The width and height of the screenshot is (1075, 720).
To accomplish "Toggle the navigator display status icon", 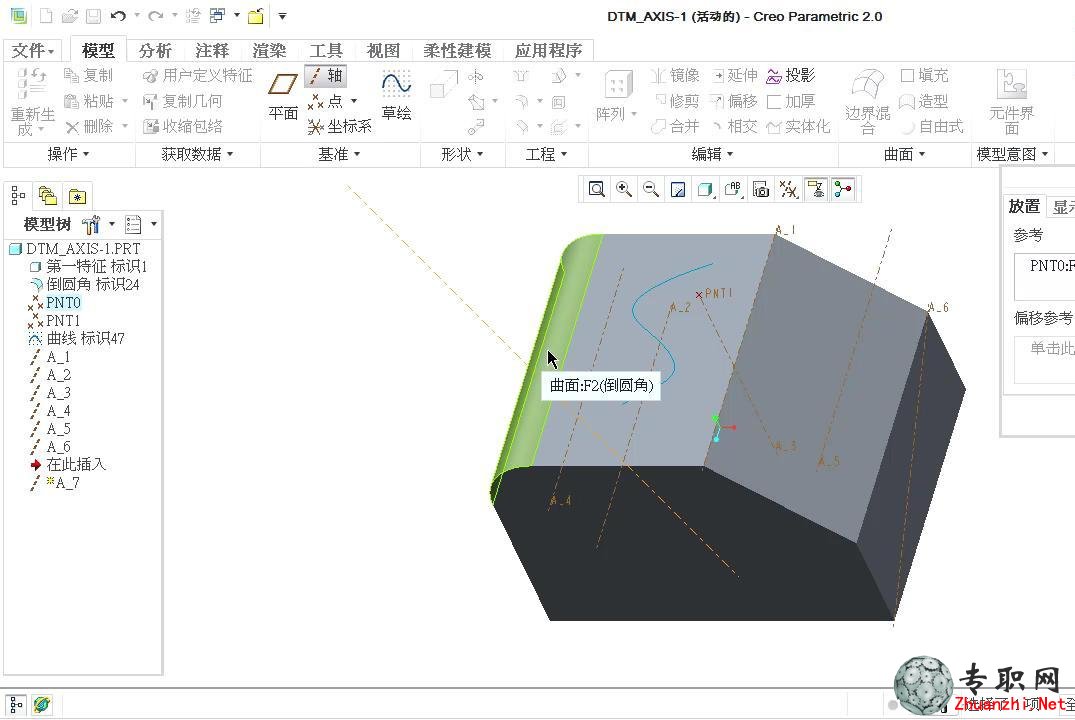I will (x=16, y=704).
